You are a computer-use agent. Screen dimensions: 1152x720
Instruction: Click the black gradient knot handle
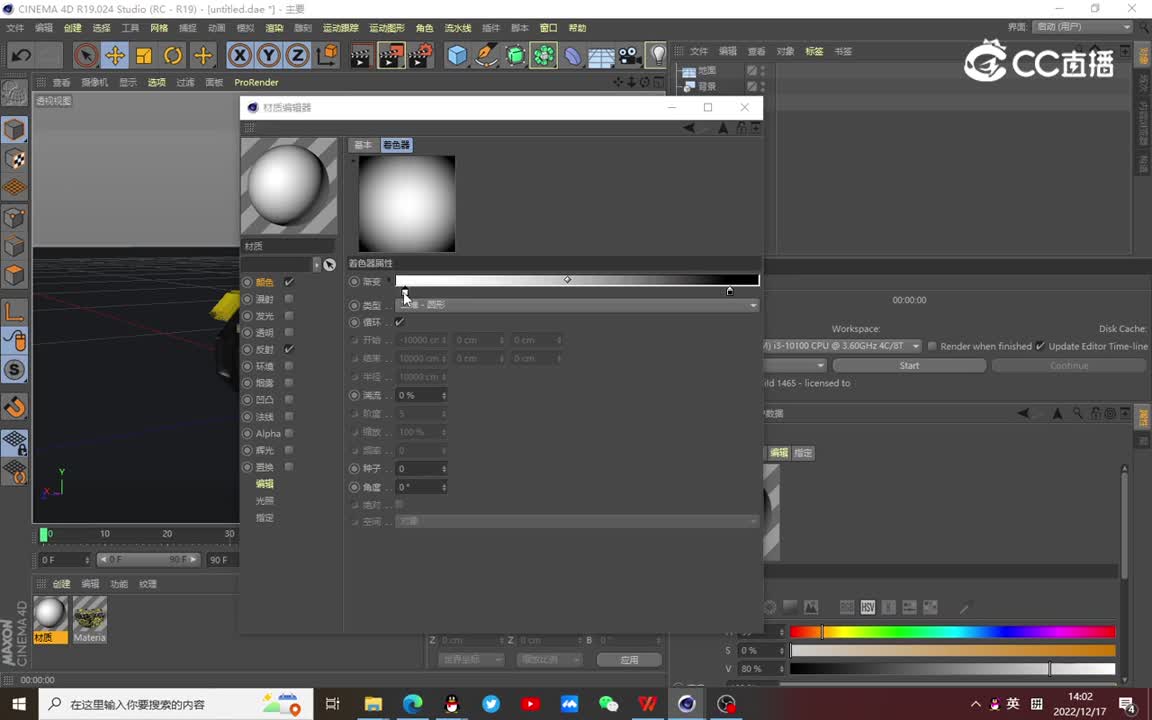pos(730,292)
